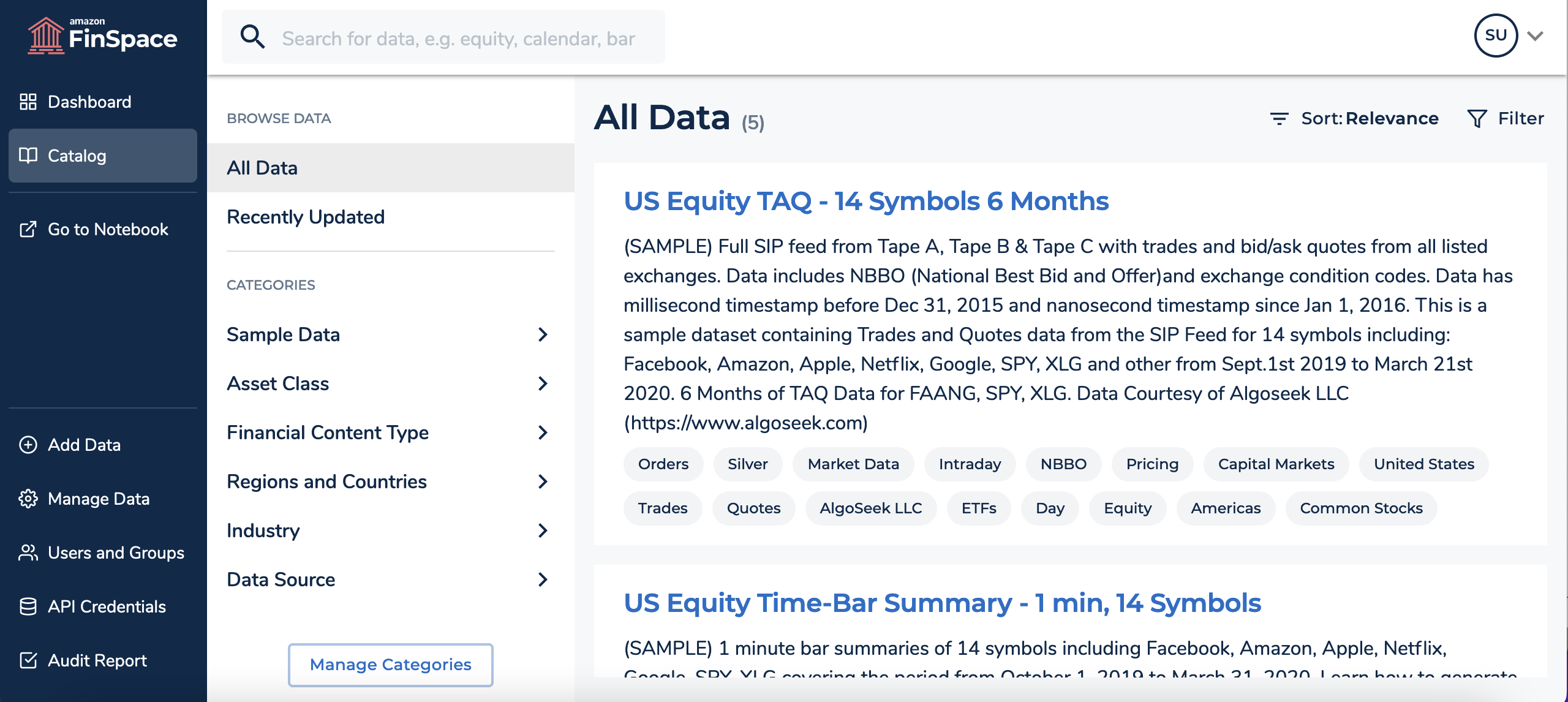
Task: Click the Equity tag
Action: click(x=1128, y=508)
